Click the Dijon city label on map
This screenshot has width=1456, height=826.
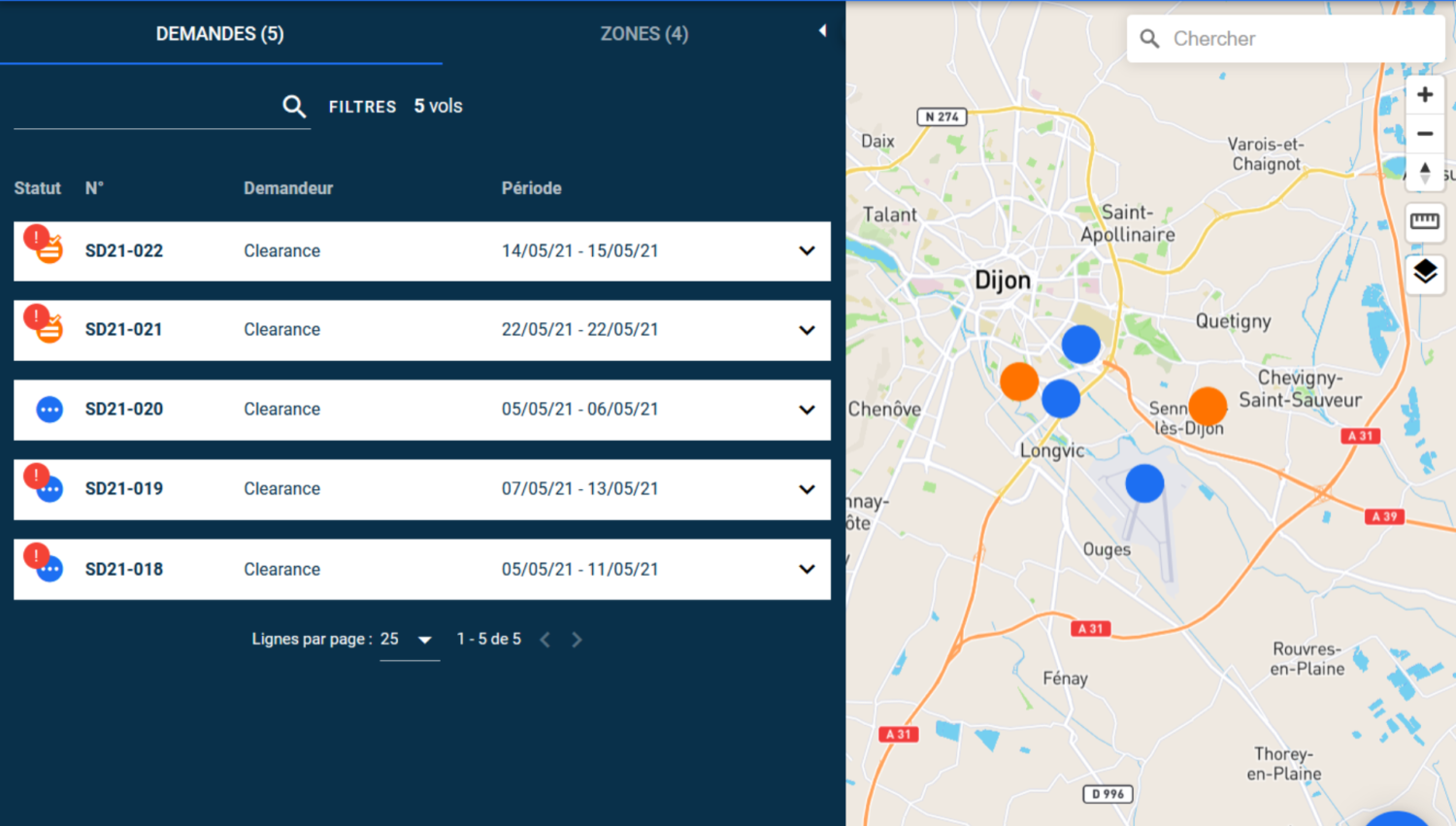coord(1003,281)
